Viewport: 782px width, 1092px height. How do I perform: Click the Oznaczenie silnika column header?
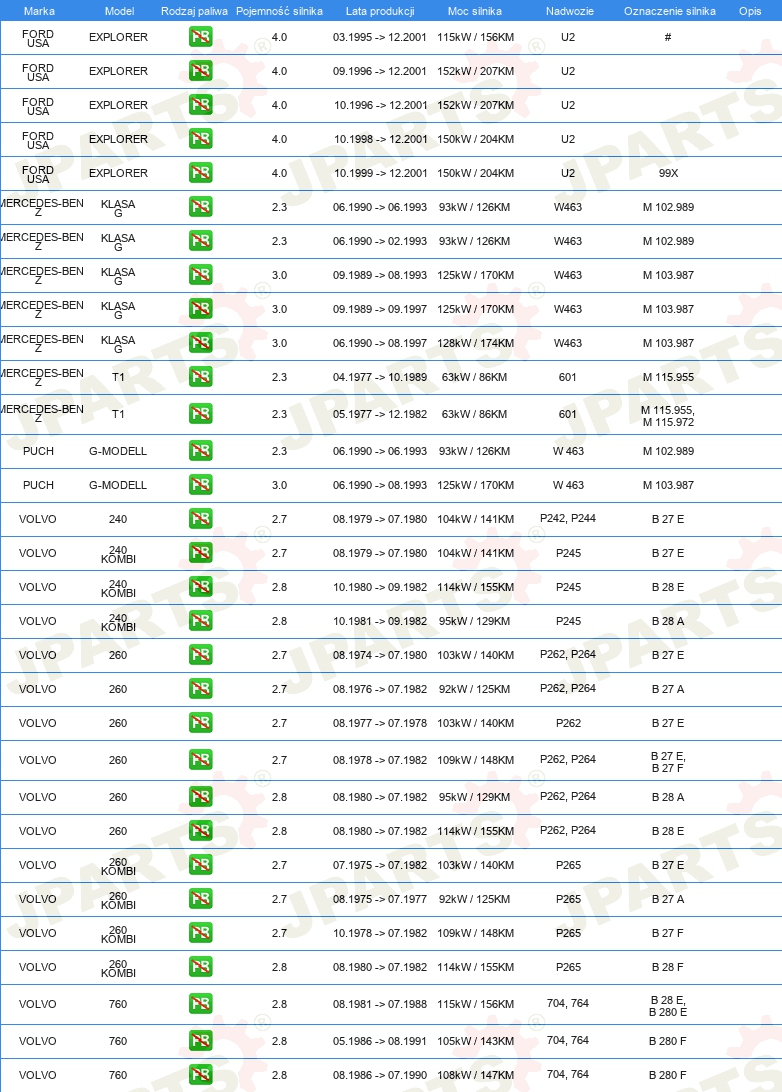pos(669,11)
